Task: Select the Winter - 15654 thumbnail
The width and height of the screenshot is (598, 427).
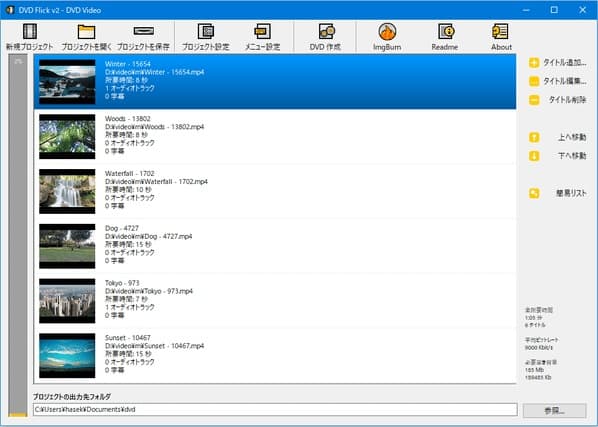Action: pos(67,82)
